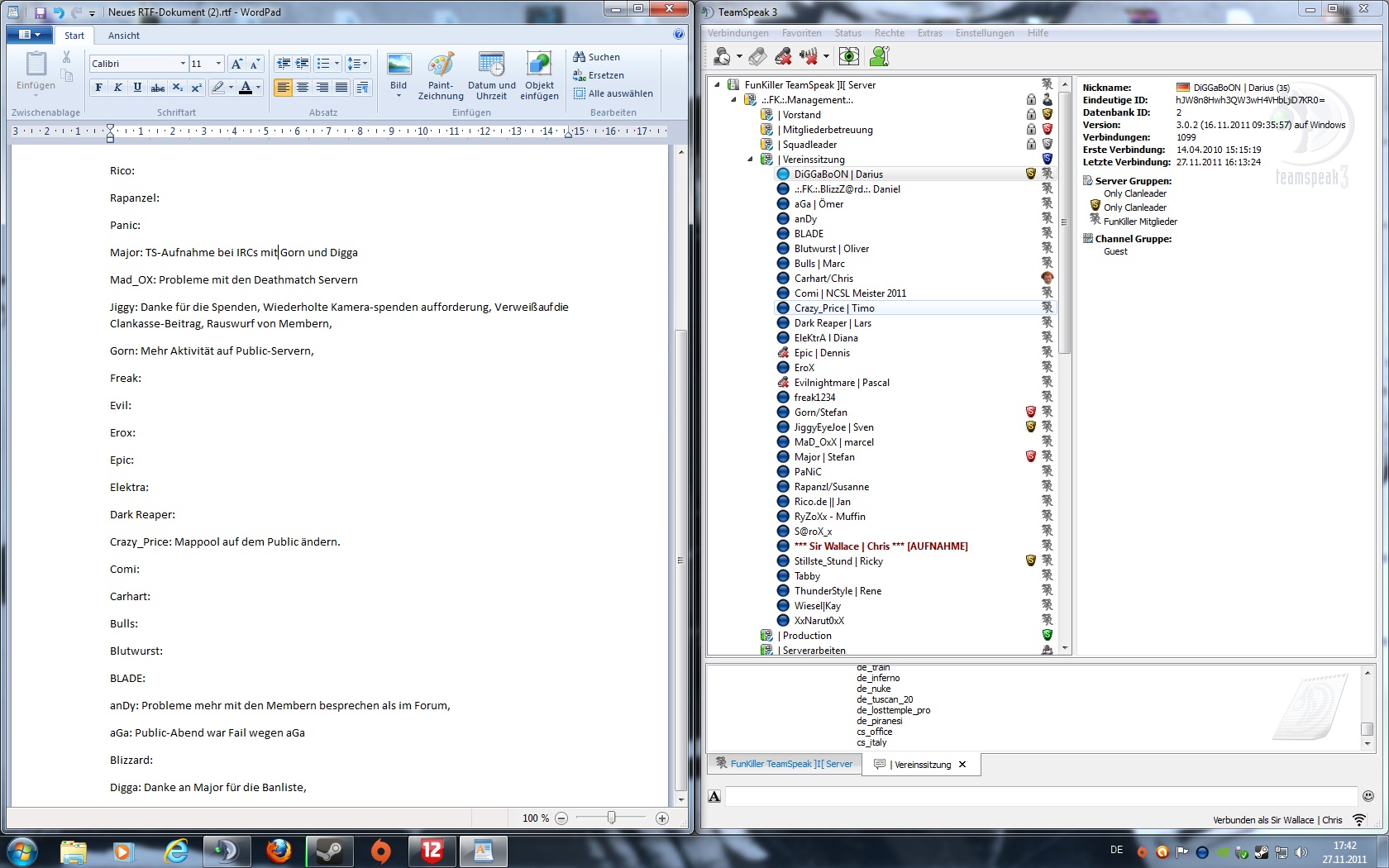Open Windows Explorer folder on taskbar

74,851
